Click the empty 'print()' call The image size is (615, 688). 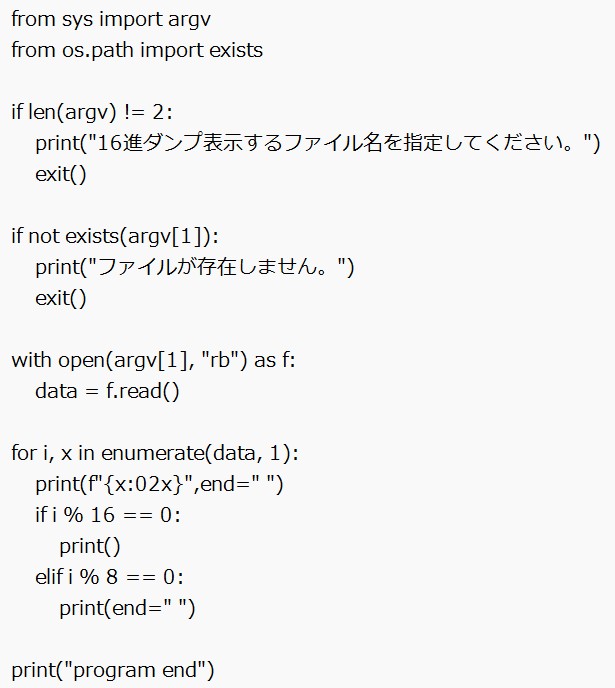89,546
